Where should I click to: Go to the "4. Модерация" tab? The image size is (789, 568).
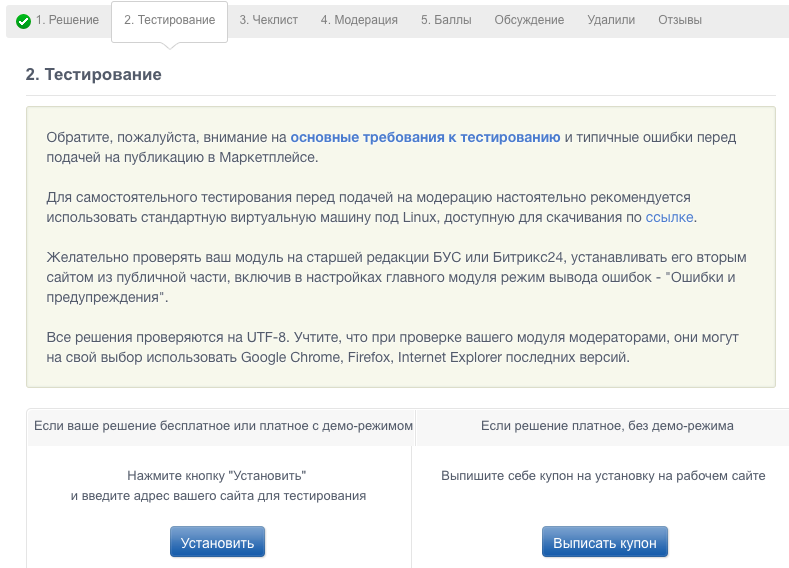tap(359, 20)
